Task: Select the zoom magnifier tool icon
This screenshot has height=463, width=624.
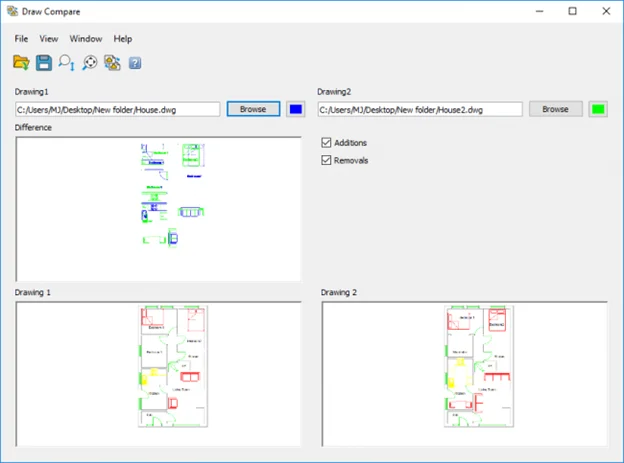Action: [67, 63]
